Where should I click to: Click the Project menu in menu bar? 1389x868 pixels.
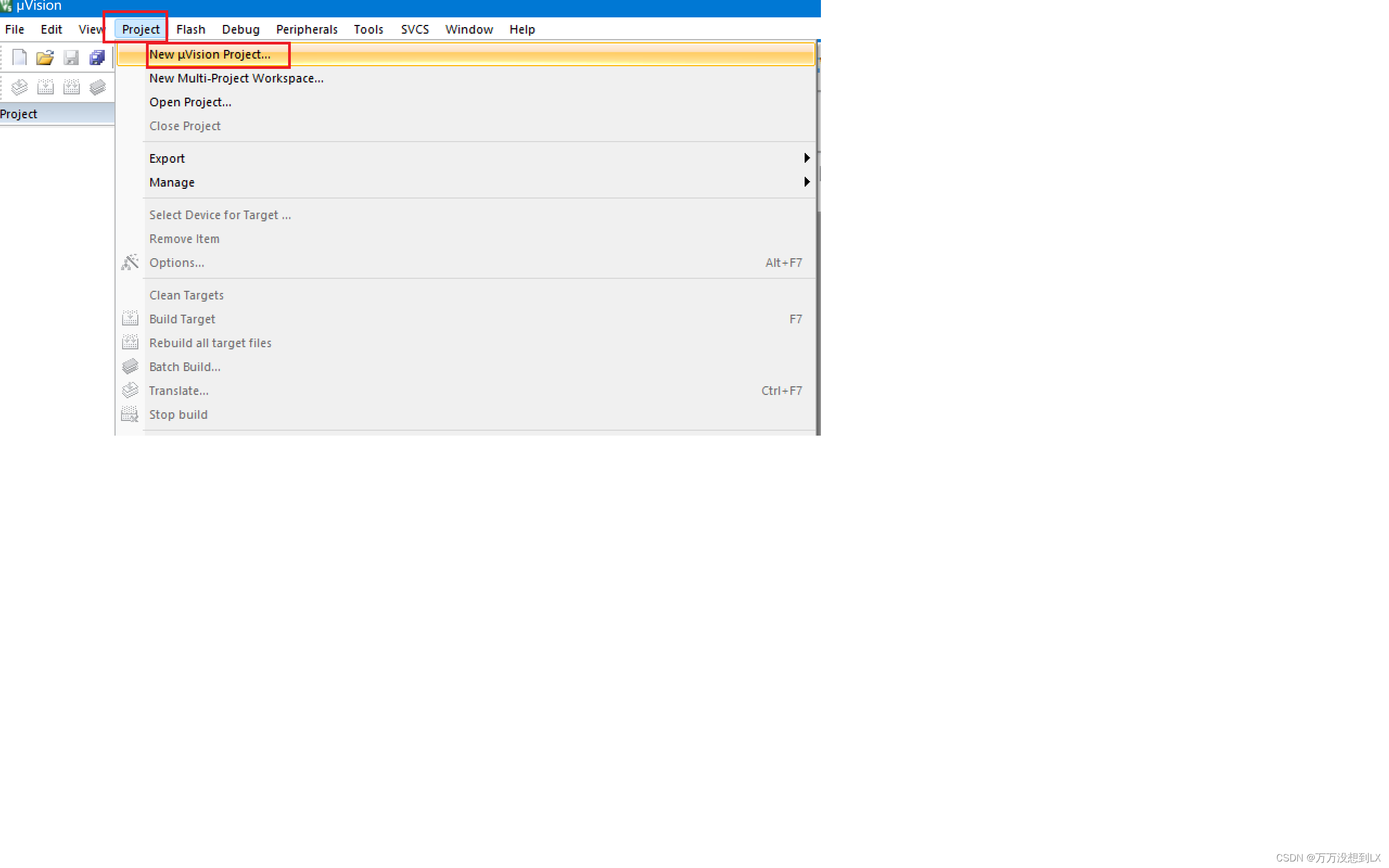141,29
